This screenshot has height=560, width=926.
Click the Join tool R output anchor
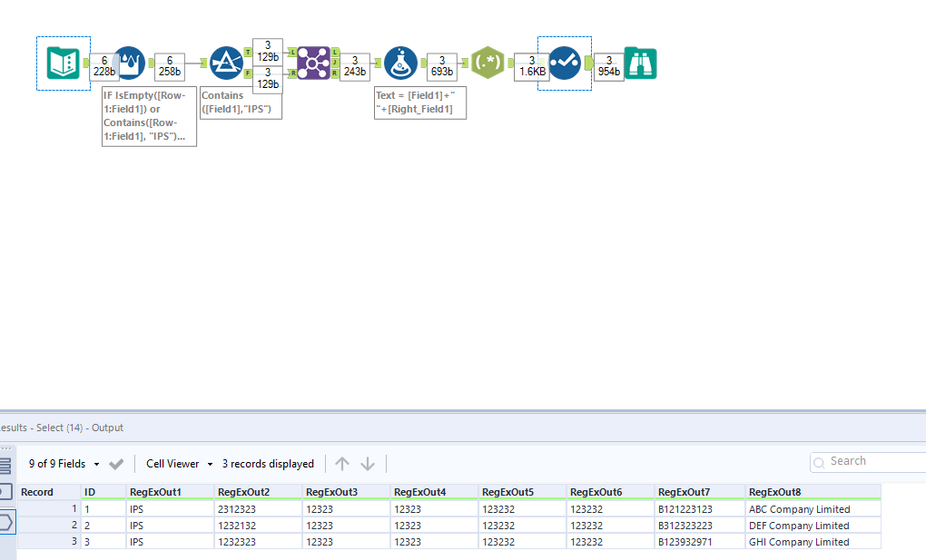coord(335,73)
